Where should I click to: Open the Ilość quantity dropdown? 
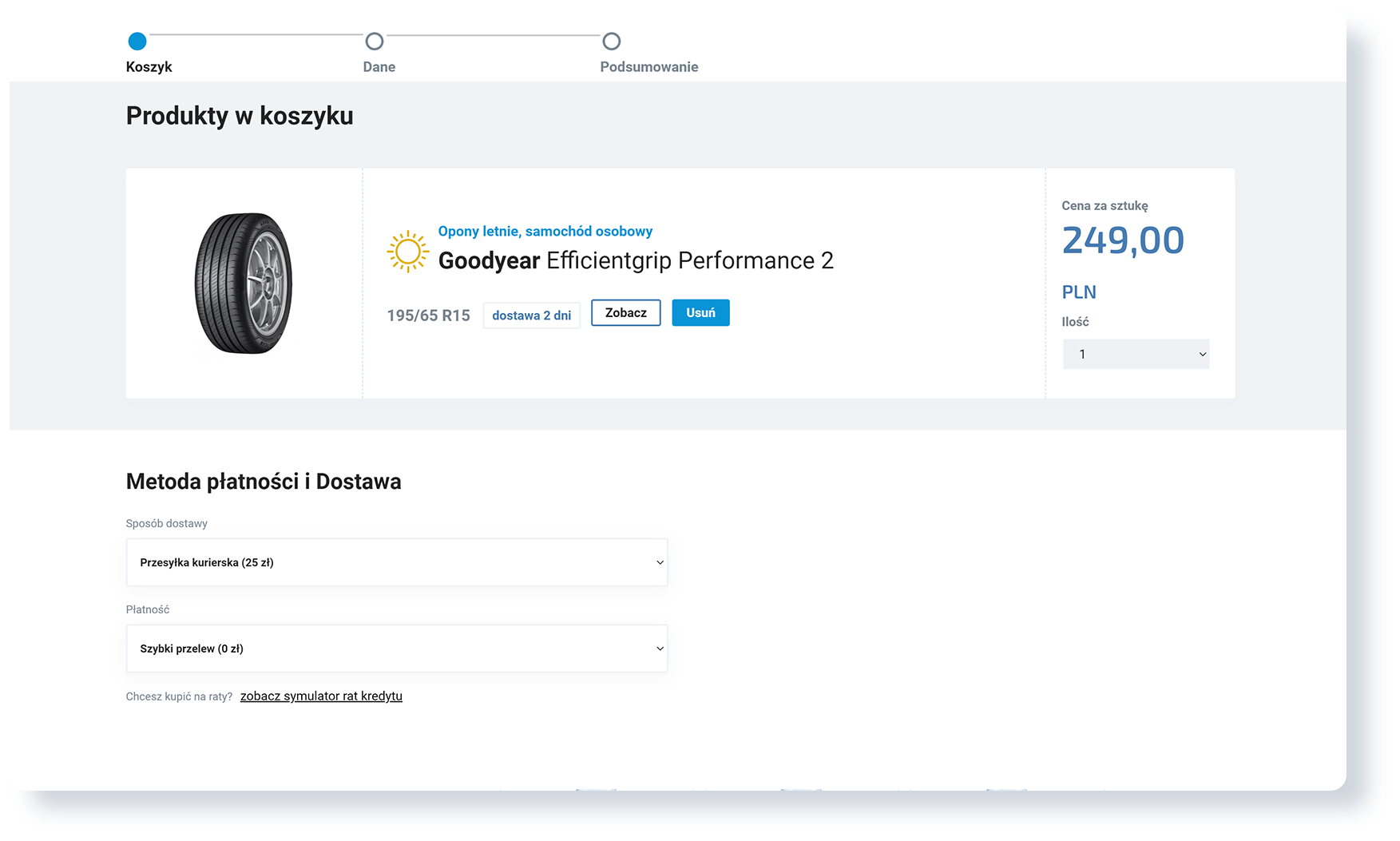(x=1136, y=354)
